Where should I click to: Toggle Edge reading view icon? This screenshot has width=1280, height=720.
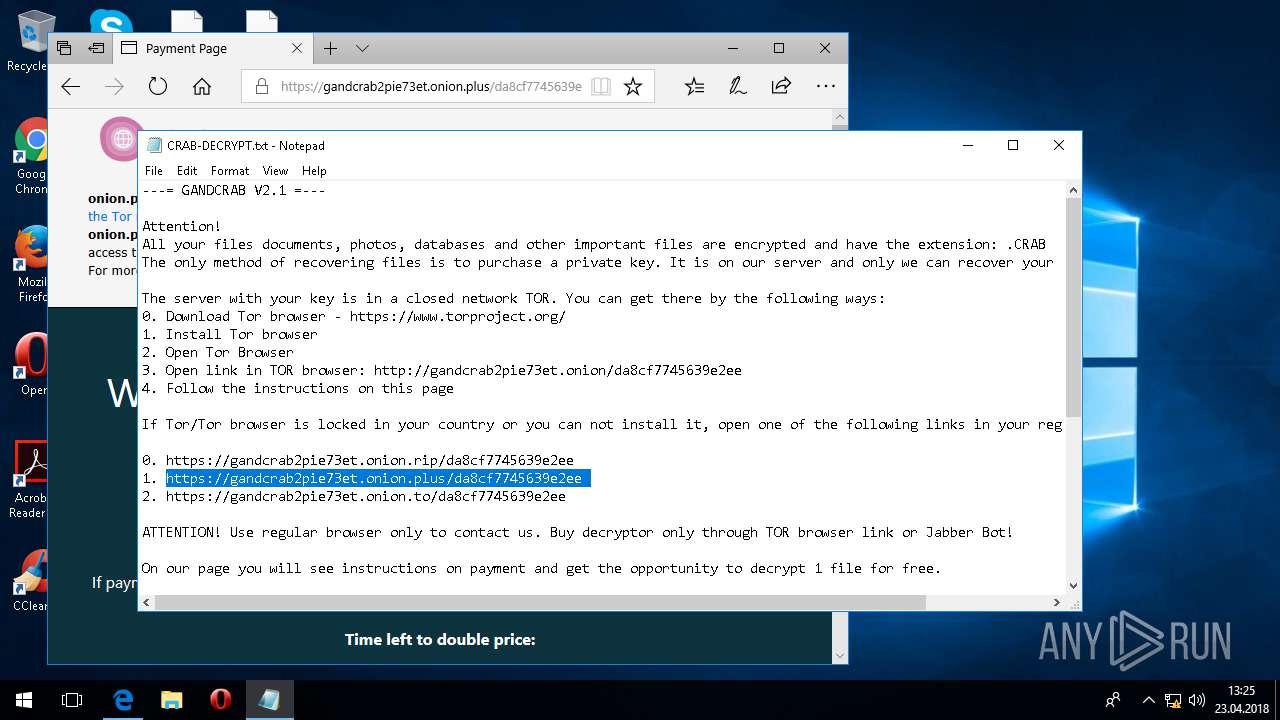[x=600, y=87]
